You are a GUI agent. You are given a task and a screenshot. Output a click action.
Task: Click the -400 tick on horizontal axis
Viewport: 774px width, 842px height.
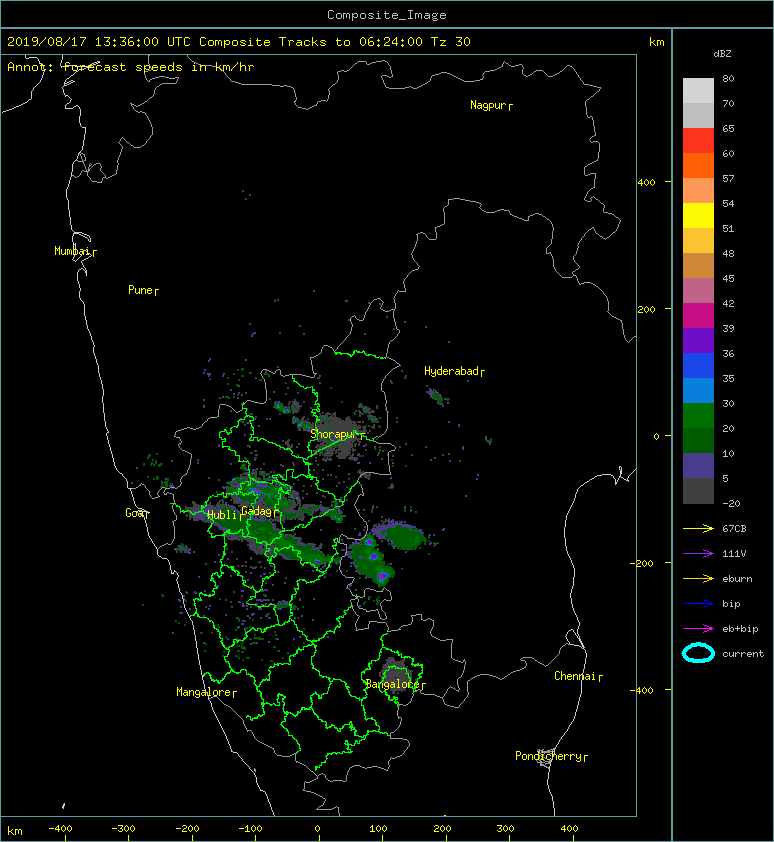60,829
